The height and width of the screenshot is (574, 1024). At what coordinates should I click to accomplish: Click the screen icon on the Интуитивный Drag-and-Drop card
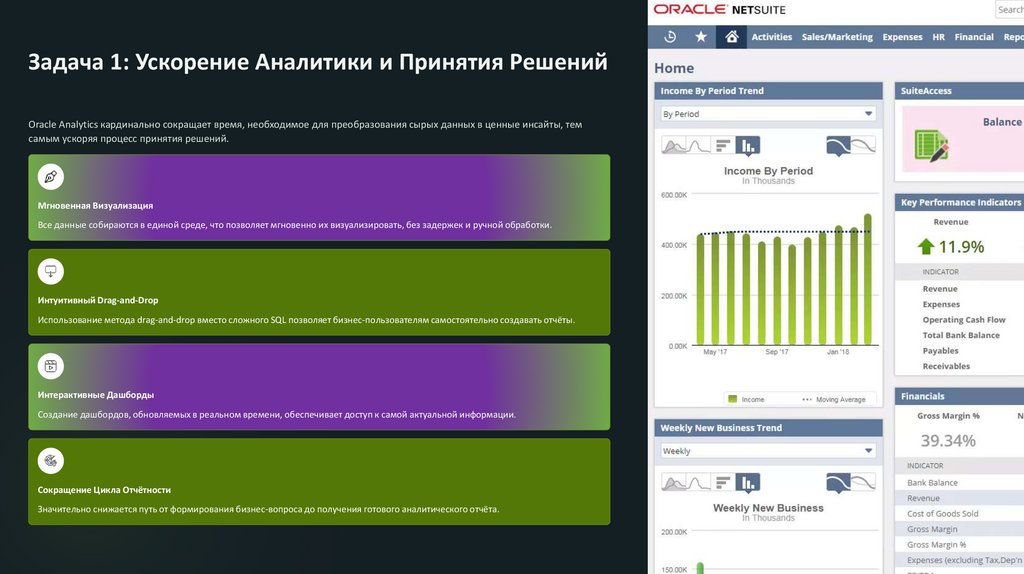(50, 271)
